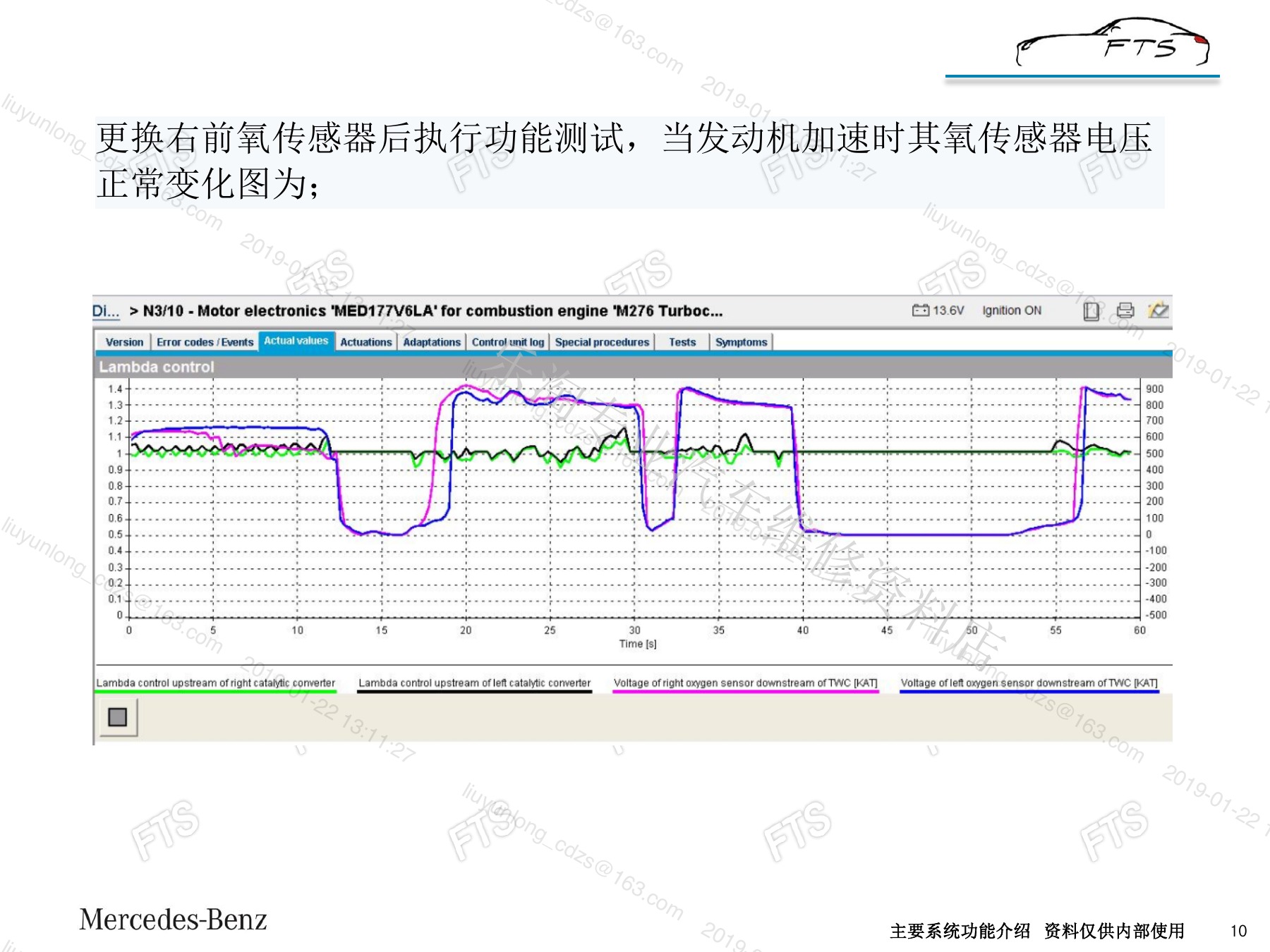Stop recording with the square button

(x=118, y=717)
